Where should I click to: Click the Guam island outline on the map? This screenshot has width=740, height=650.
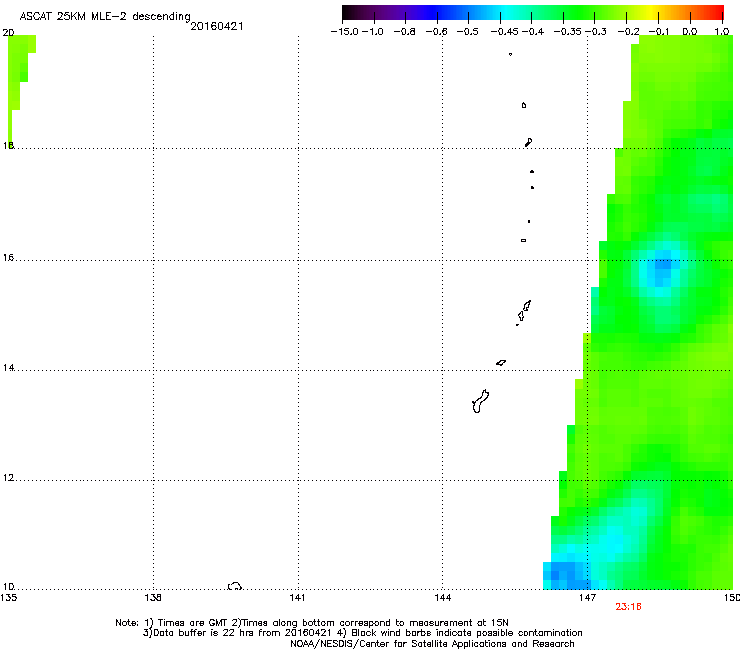pos(480,402)
